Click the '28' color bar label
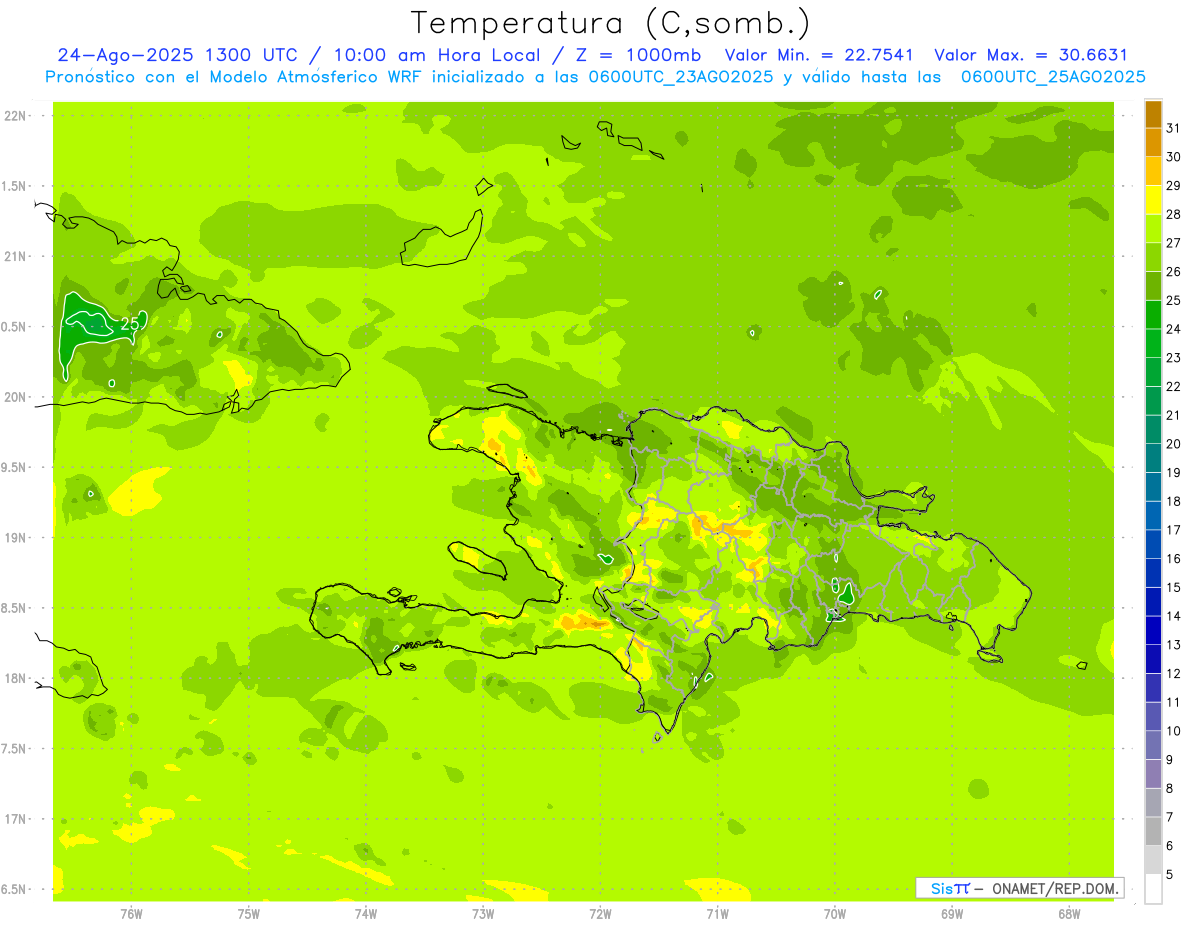Image resolution: width=1200 pixels, height=927 pixels. pos(1174,214)
